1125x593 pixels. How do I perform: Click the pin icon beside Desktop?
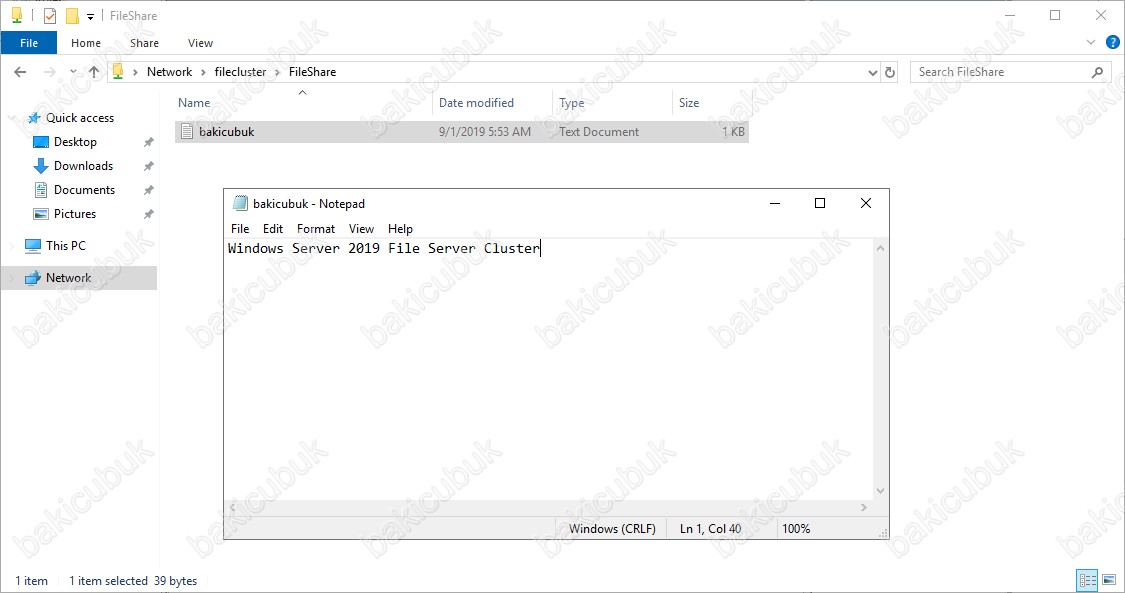[149, 142]
